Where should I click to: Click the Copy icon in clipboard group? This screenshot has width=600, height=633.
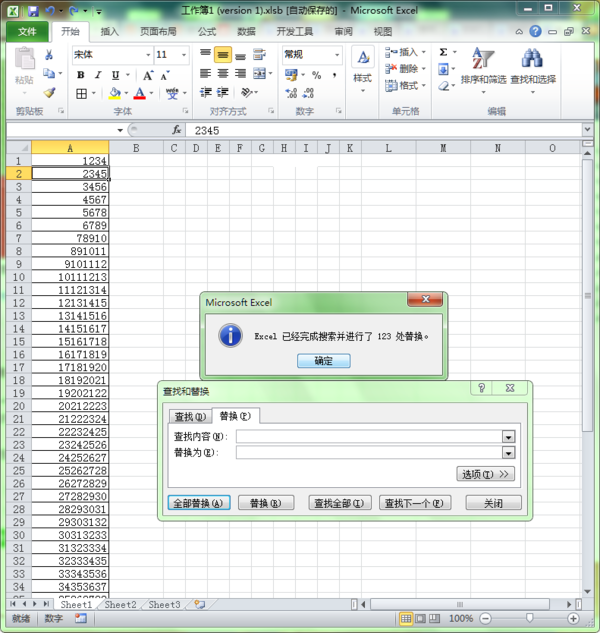[x=49, y=73]
